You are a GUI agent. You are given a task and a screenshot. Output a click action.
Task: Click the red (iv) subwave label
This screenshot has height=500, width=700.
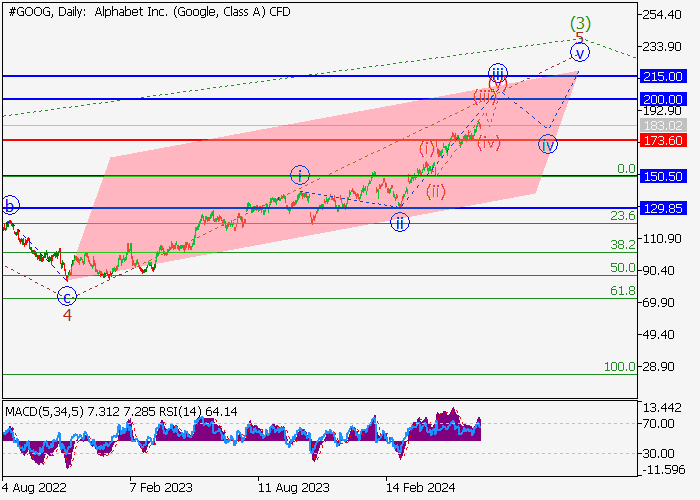[x=489, y=143]
